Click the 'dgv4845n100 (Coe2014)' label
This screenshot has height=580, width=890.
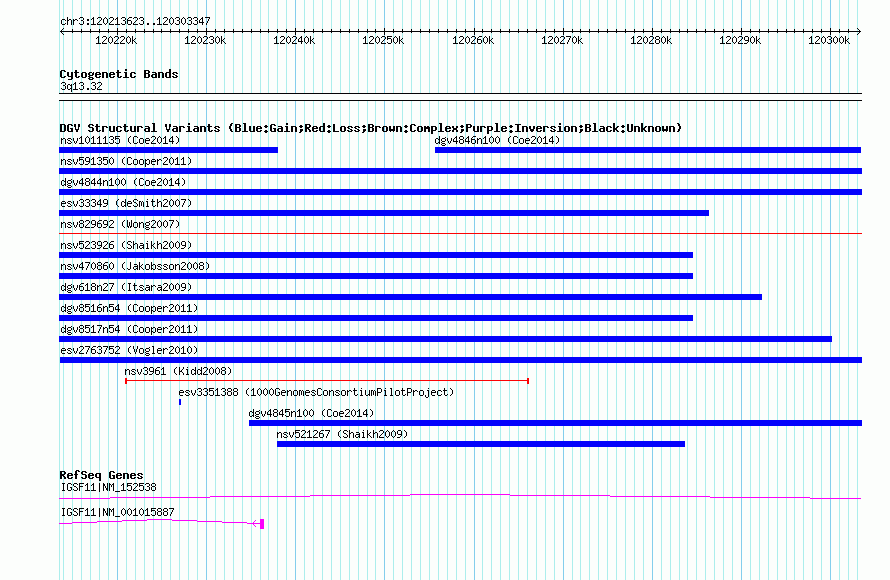pyautogui.click(x=312, y=413)
